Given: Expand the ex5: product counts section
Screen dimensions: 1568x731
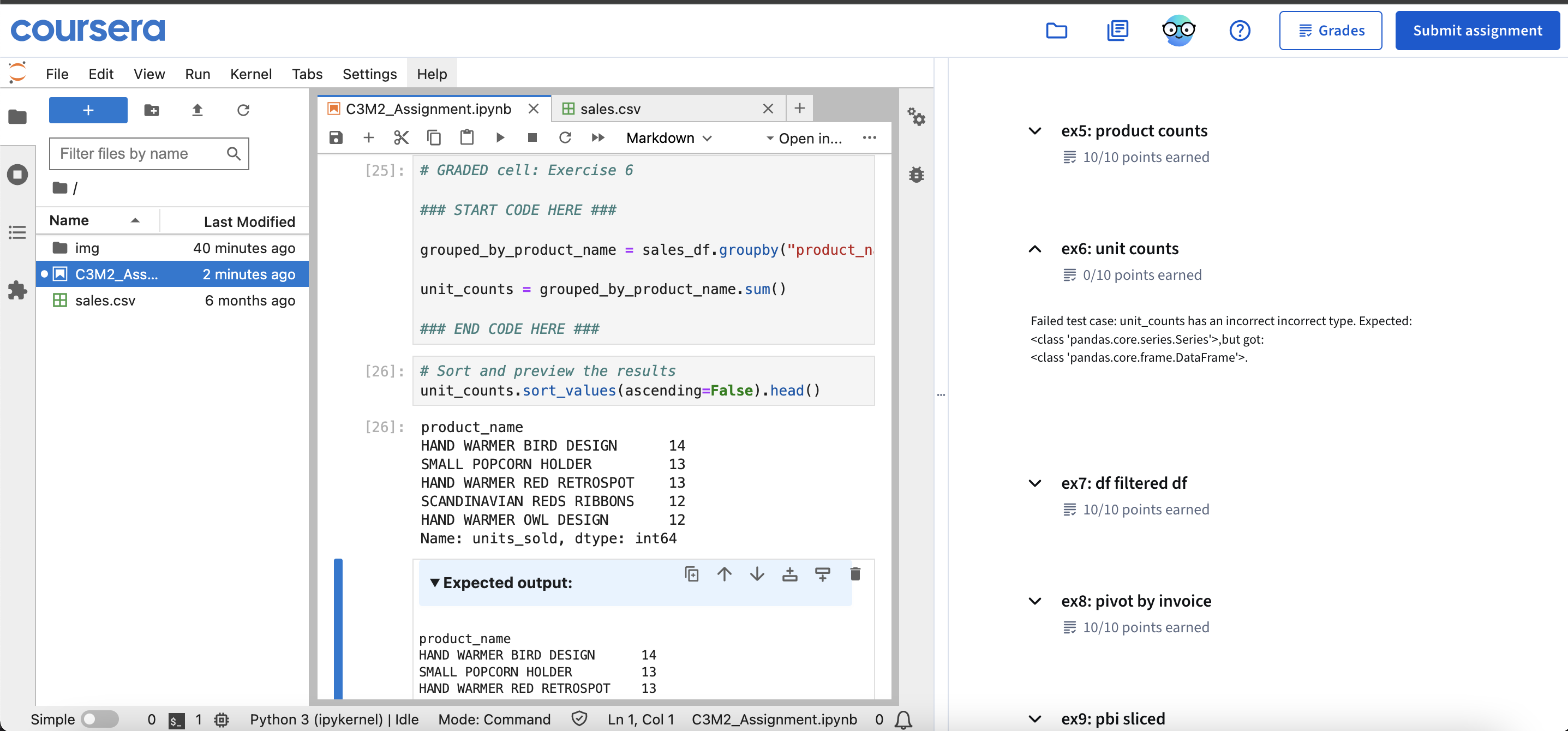Looking at the screenshot, I should click(1035, 131).
